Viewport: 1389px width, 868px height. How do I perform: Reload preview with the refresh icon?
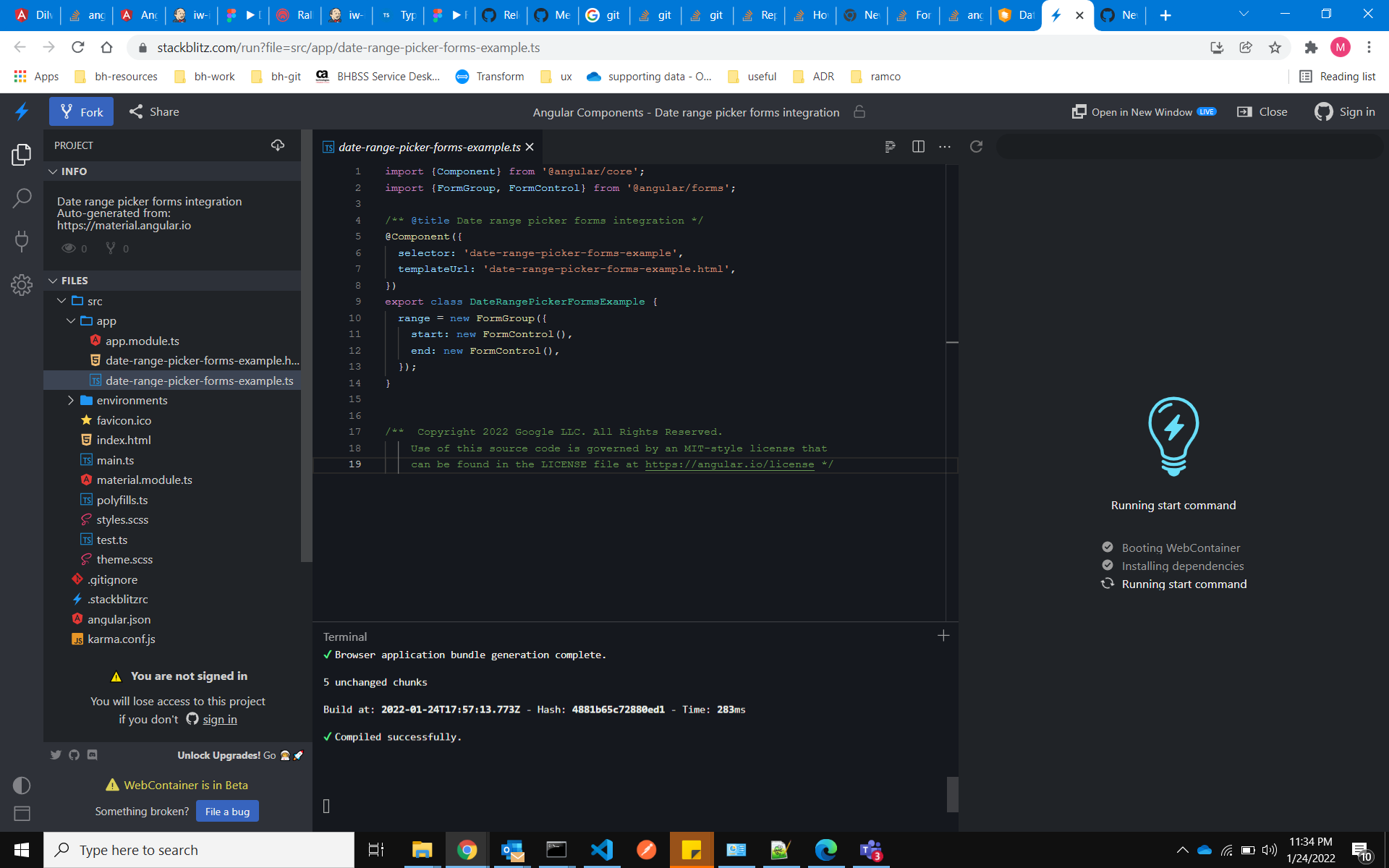pyautogui.click(x=977, y=146)
